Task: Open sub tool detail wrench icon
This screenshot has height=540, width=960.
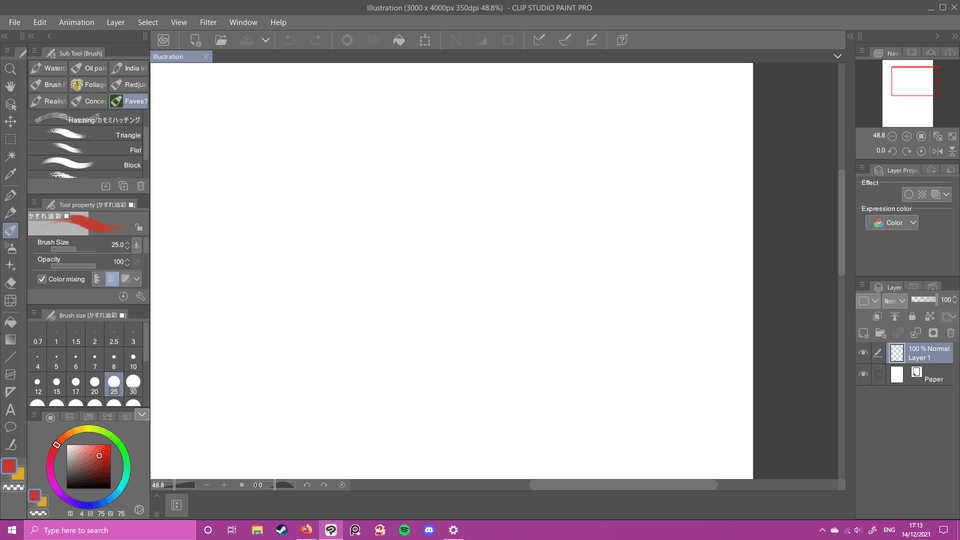Action: pos(141,296)
